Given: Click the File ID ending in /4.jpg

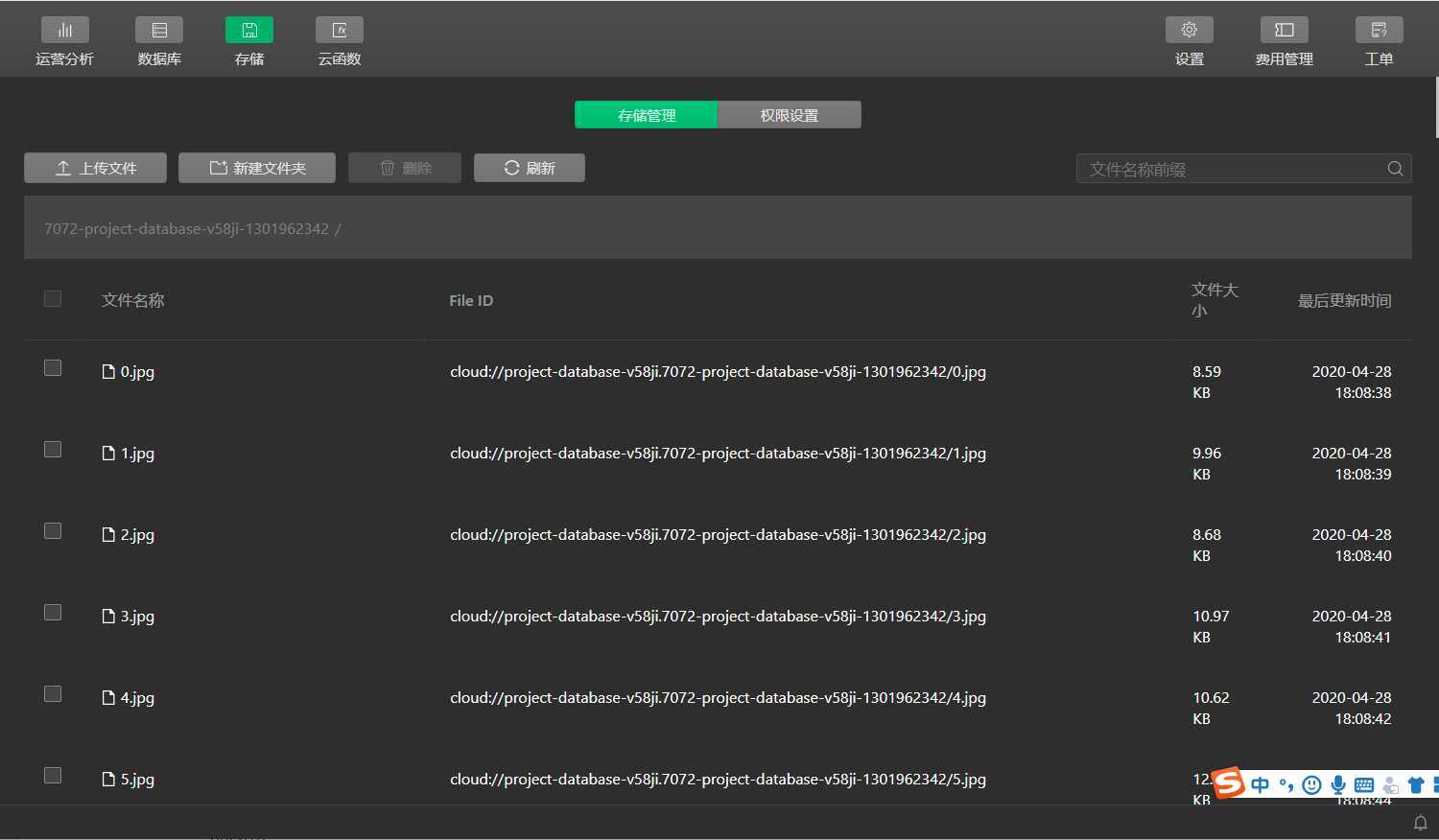Looking at the screenshot, I should click(x=718, y=698).
